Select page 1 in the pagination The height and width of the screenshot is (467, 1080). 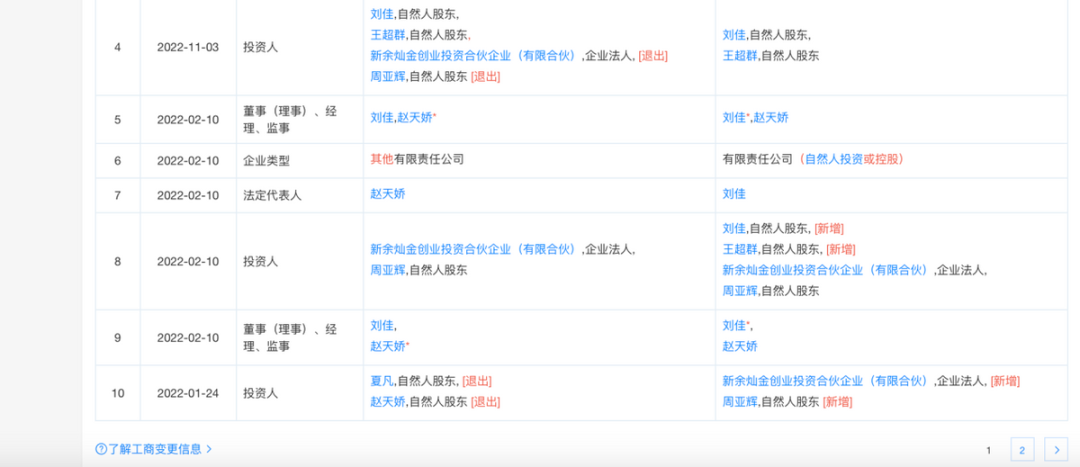988,450
